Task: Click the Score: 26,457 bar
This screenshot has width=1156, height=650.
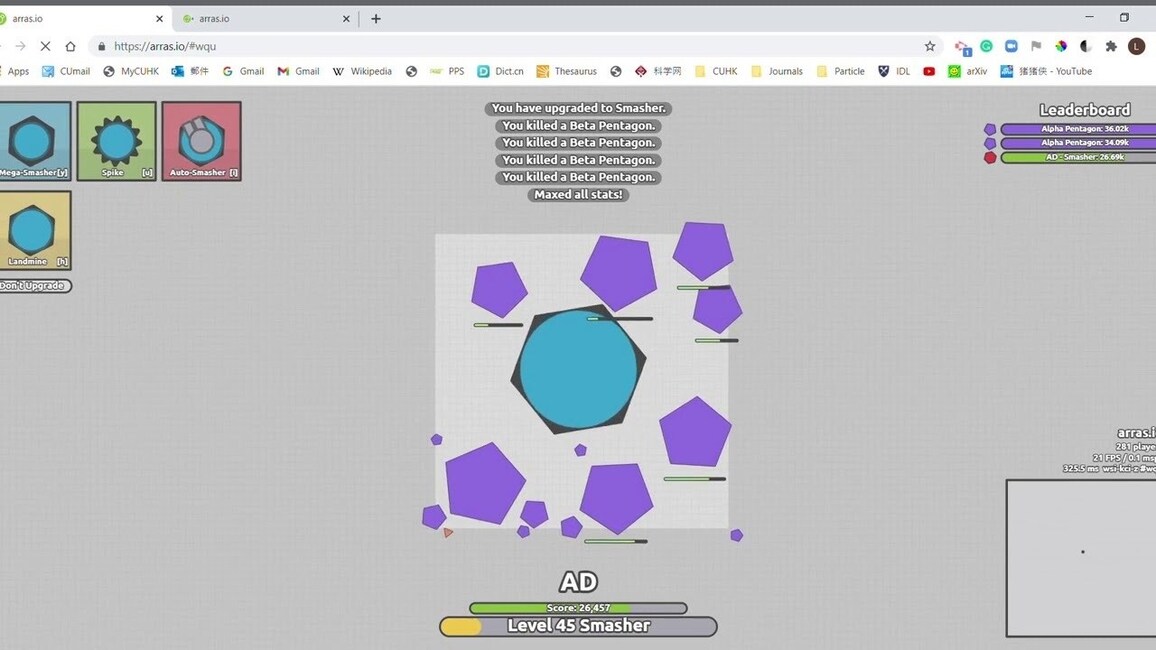Action: point(578,608)
